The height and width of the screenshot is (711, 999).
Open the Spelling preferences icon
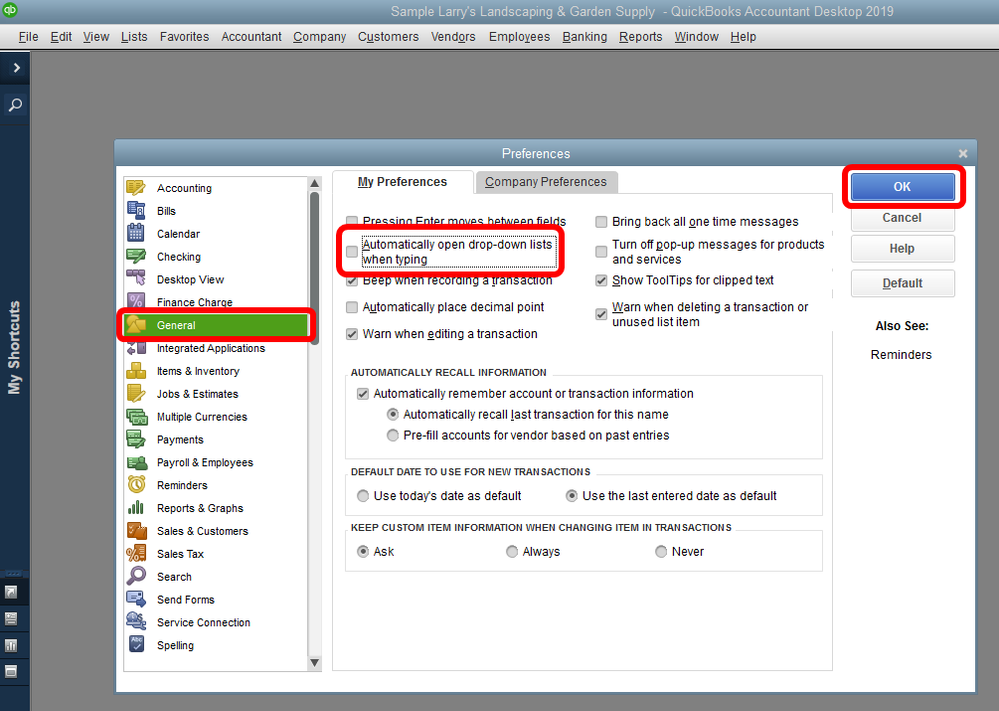pos(136,645)
